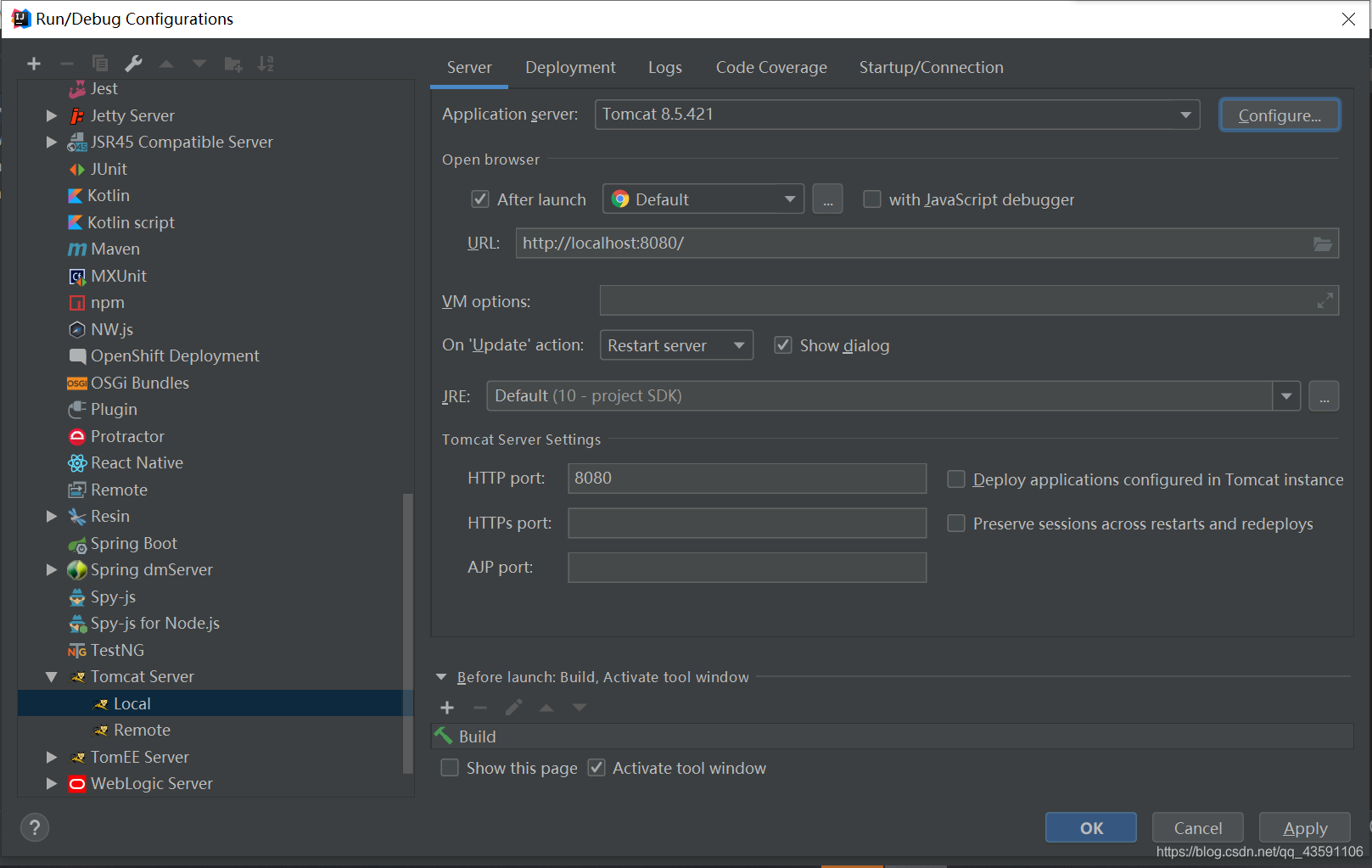Expand Spring dmServer tree node
The width and height of the screenshot is (1372, 868).
tap(52, 569)
